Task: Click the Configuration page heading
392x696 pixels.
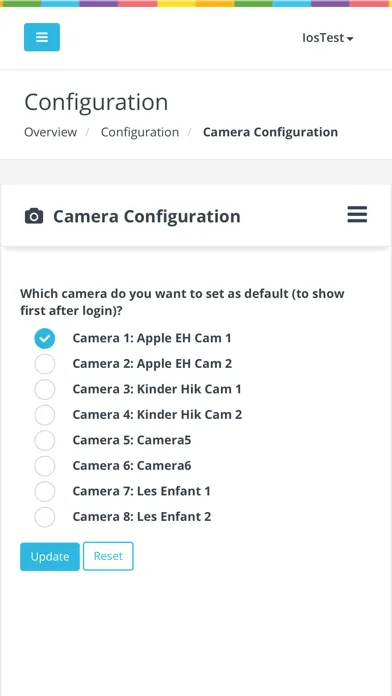Action: click(96, 102)
